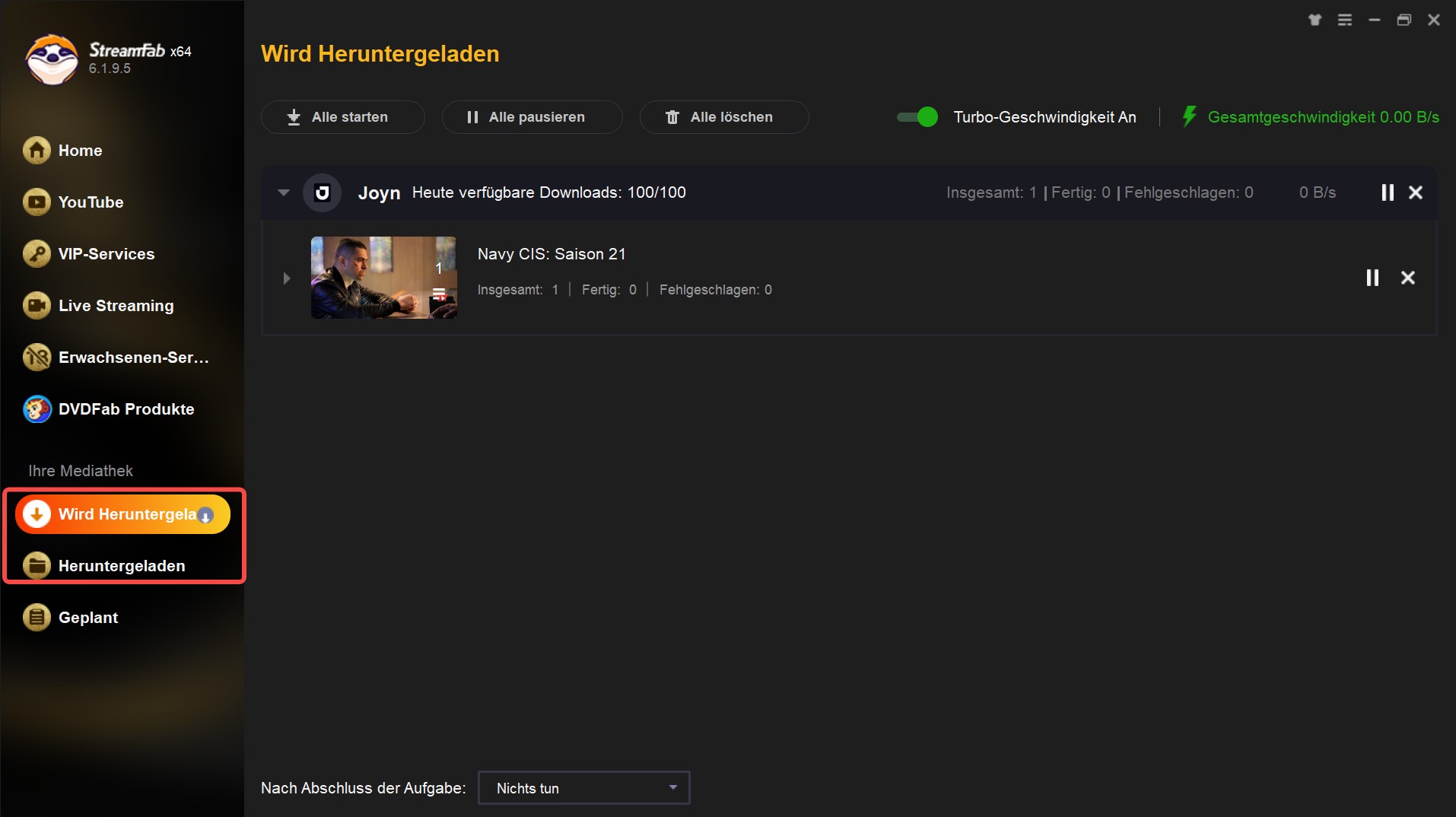
Task: Restore down the StreamFab window
Action: [1404, 20]
